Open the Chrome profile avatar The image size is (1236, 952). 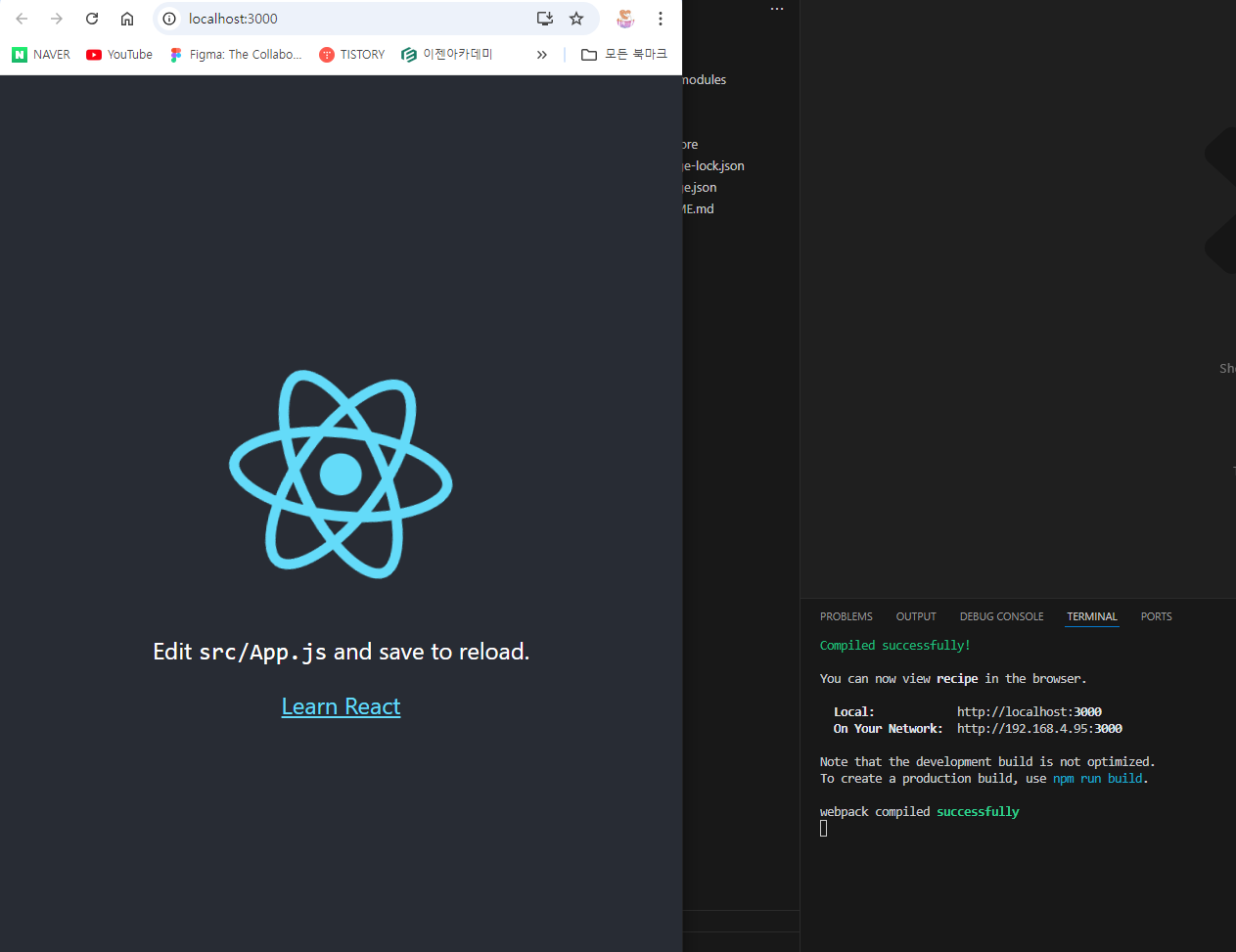tap(625, 19)
